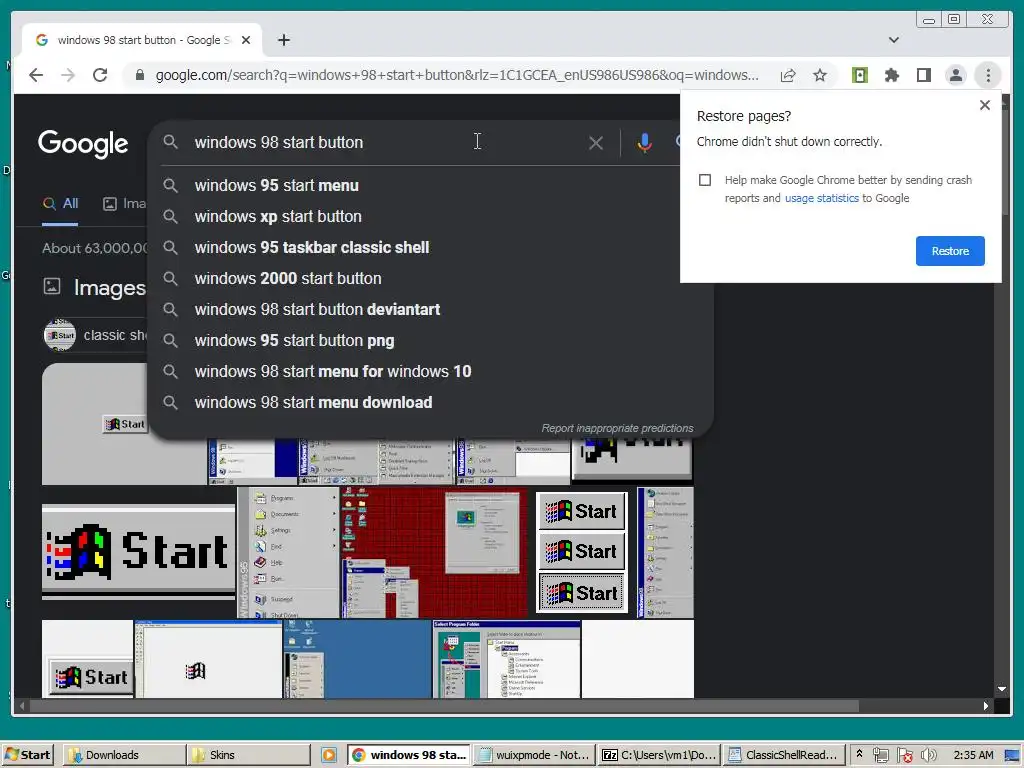Viewport: 1024px width, 768px height.
Task: Clear the Google search box text
Action: tap(596, 143)
